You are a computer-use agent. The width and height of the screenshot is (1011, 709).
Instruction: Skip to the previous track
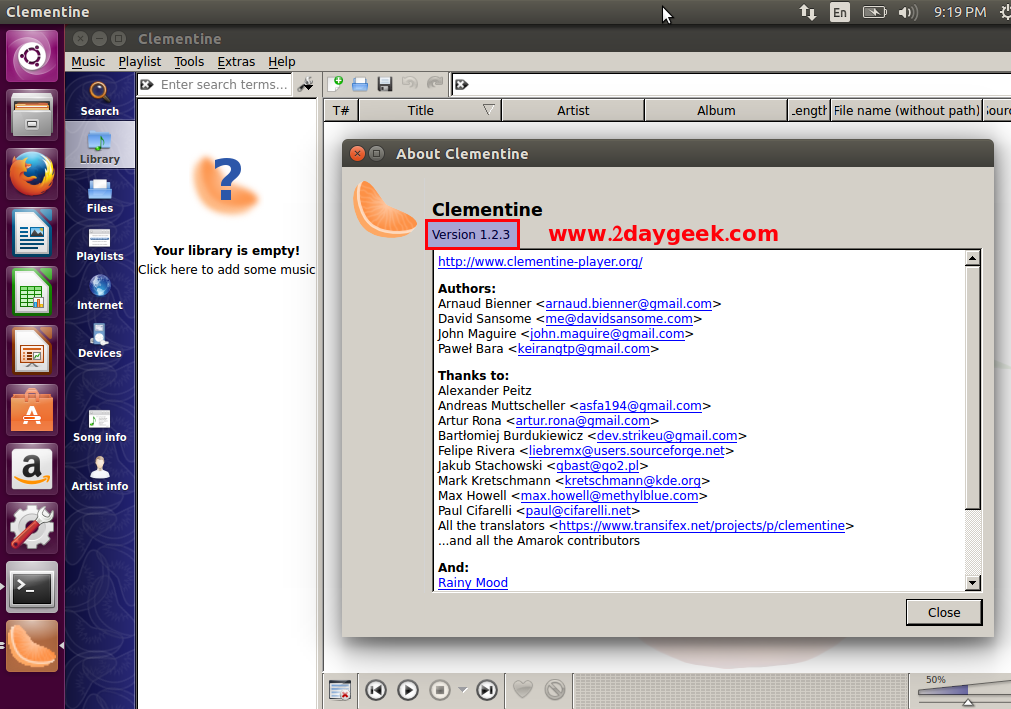pos(376,690)
